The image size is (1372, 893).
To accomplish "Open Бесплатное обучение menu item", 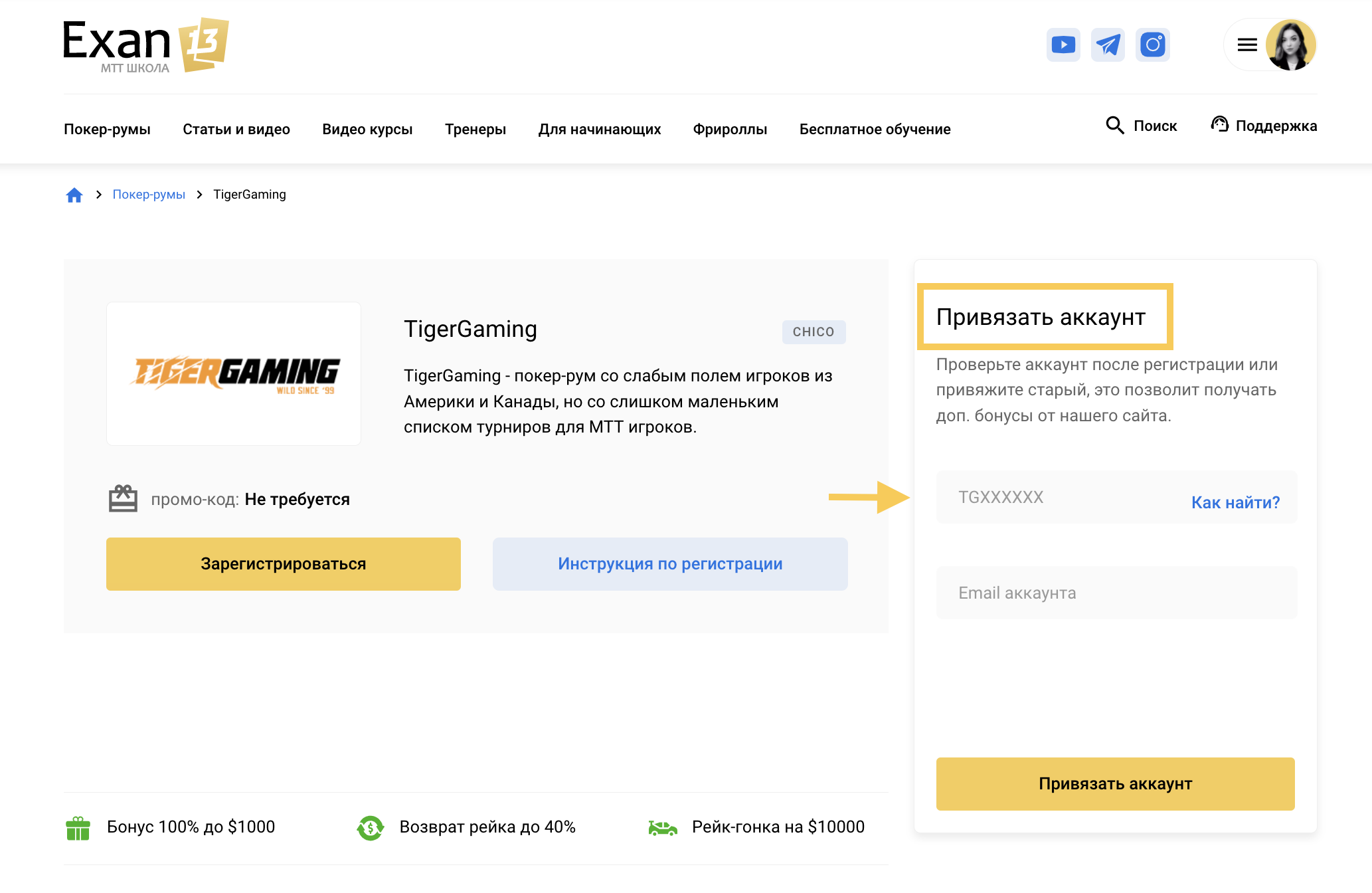I will 875,129.
